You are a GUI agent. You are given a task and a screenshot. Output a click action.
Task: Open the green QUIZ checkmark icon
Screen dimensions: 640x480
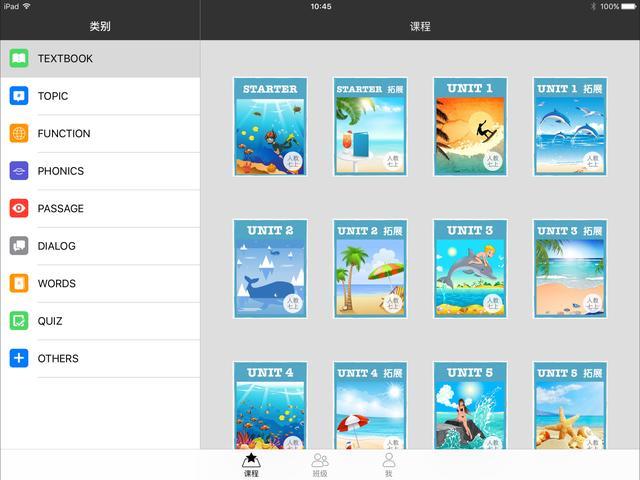coord(19,321)
